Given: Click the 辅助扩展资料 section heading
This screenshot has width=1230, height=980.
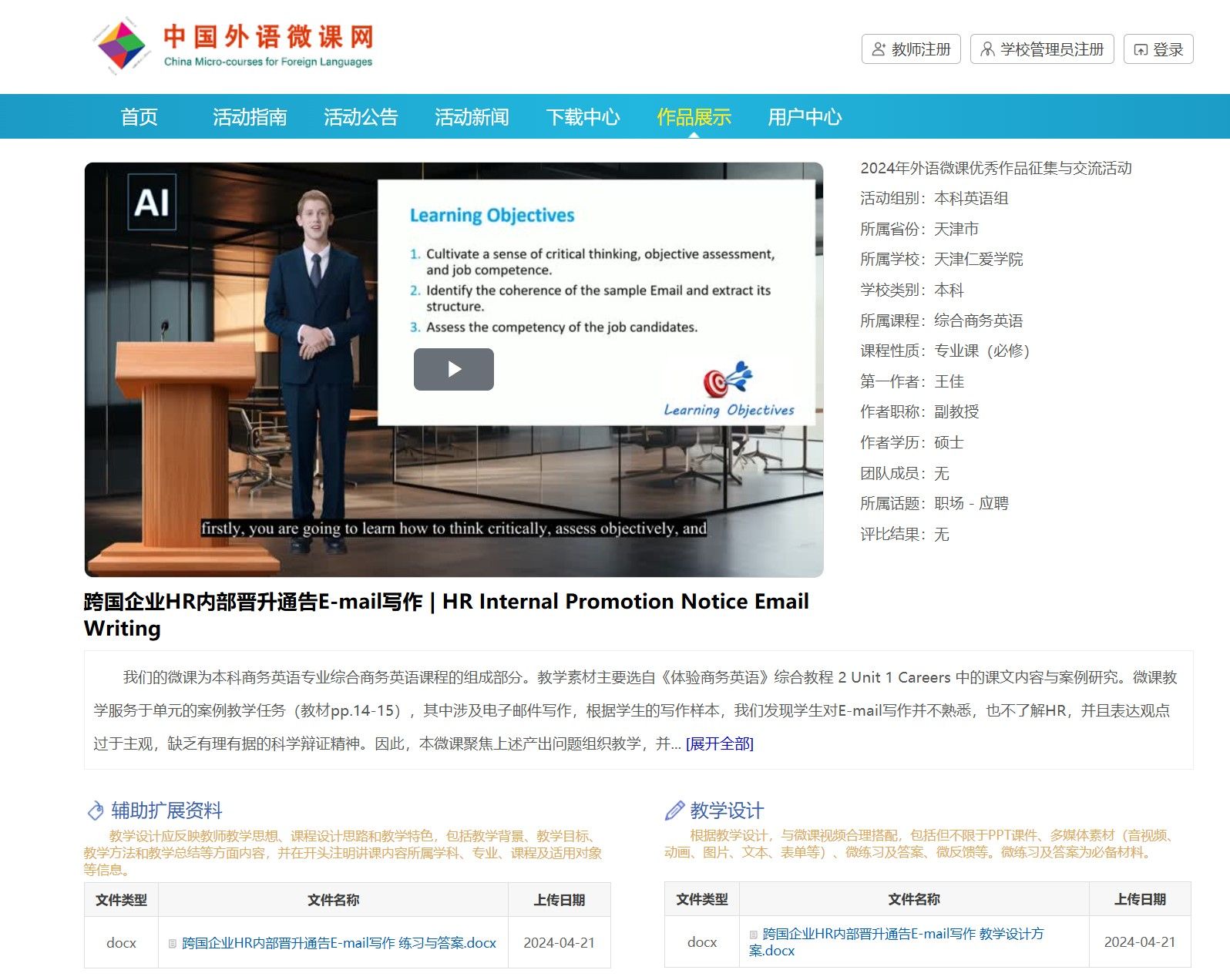Looking at the screenshot, I should tap(166, 811).
